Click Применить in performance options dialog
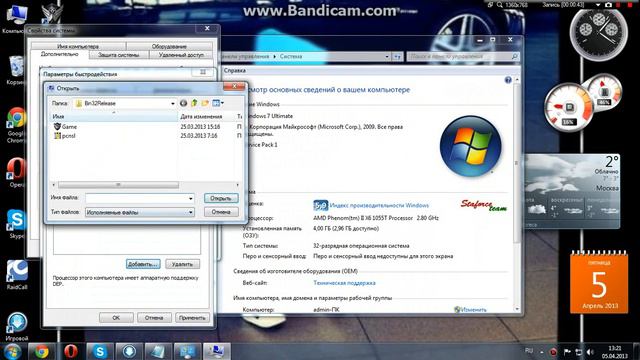The image size is (640, 360). [x=192, y=318]
